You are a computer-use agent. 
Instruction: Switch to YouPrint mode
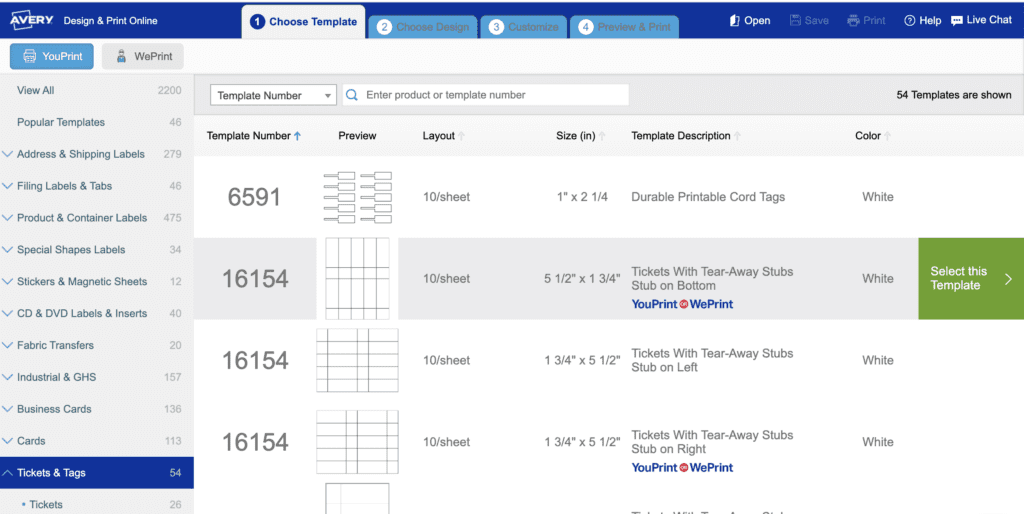click(x=52, y=56)
